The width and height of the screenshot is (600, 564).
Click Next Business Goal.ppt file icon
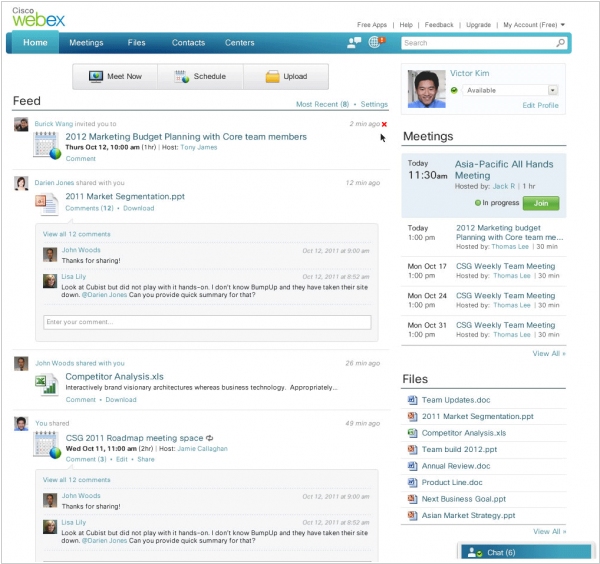(x=412, y=499)
